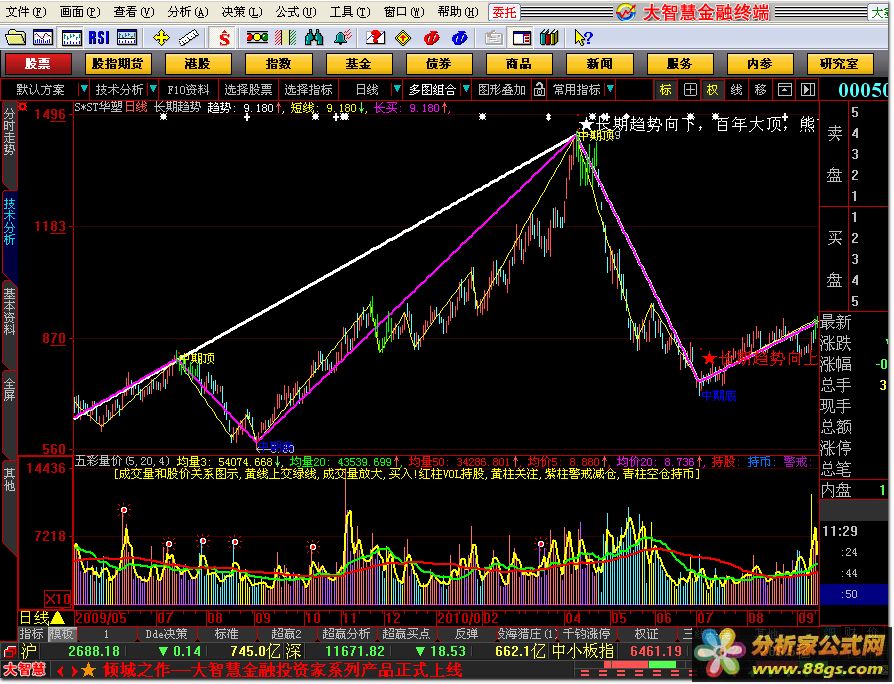Click the context help arrow-question icon

coord(583,38)
